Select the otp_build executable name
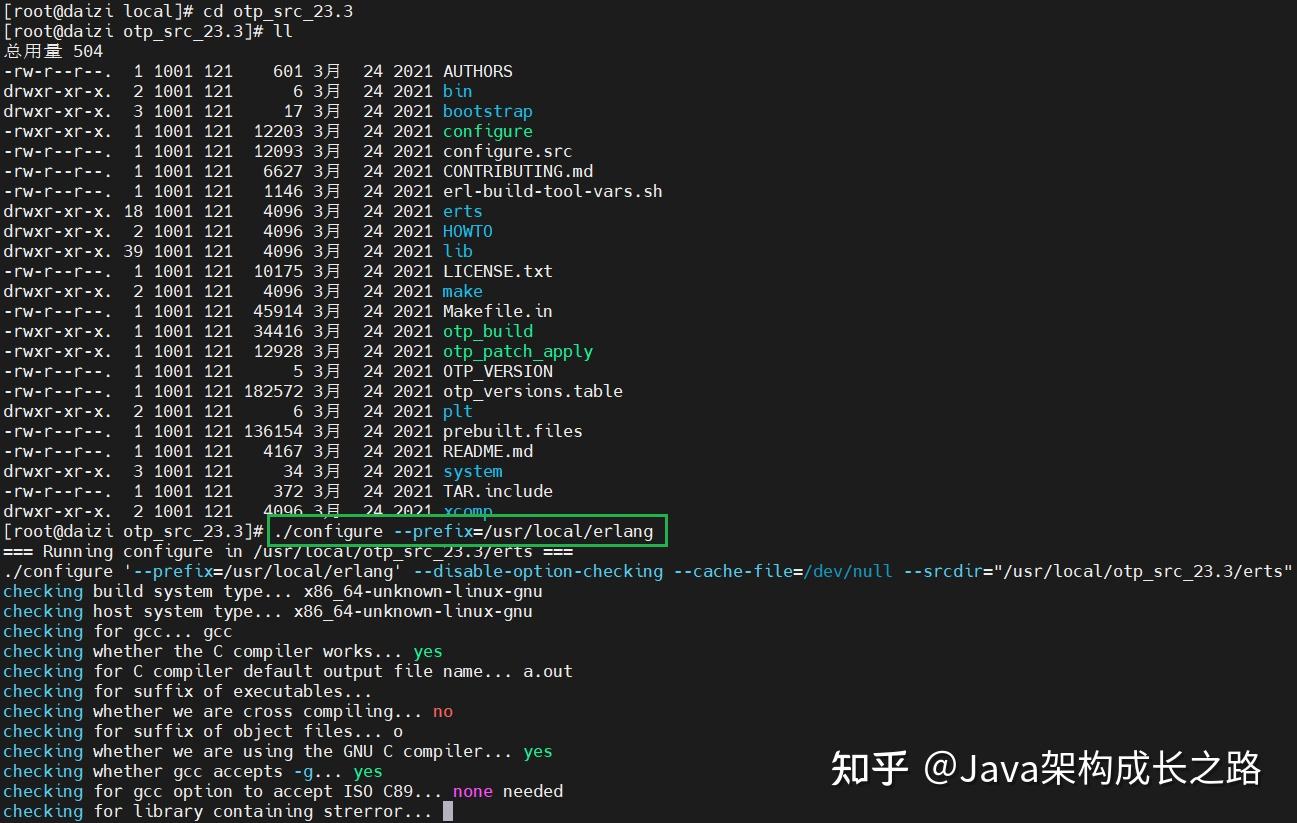The height and width of the screenshot is (823, 1297). click(x=488, y=332)
